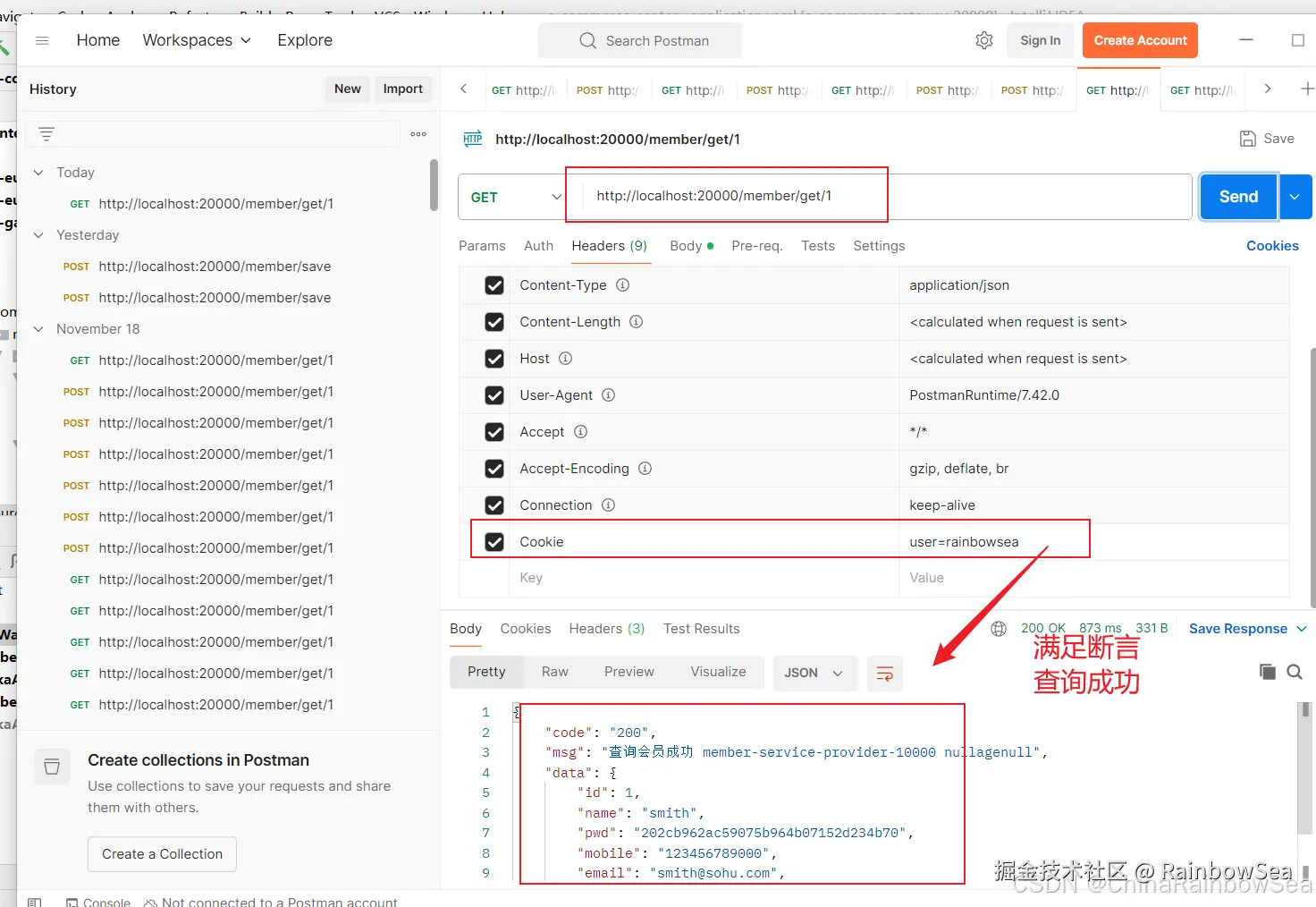The image size is (1316, 907).
Task: Copy response body with copy icon
Action: [x=1268, y=672]
